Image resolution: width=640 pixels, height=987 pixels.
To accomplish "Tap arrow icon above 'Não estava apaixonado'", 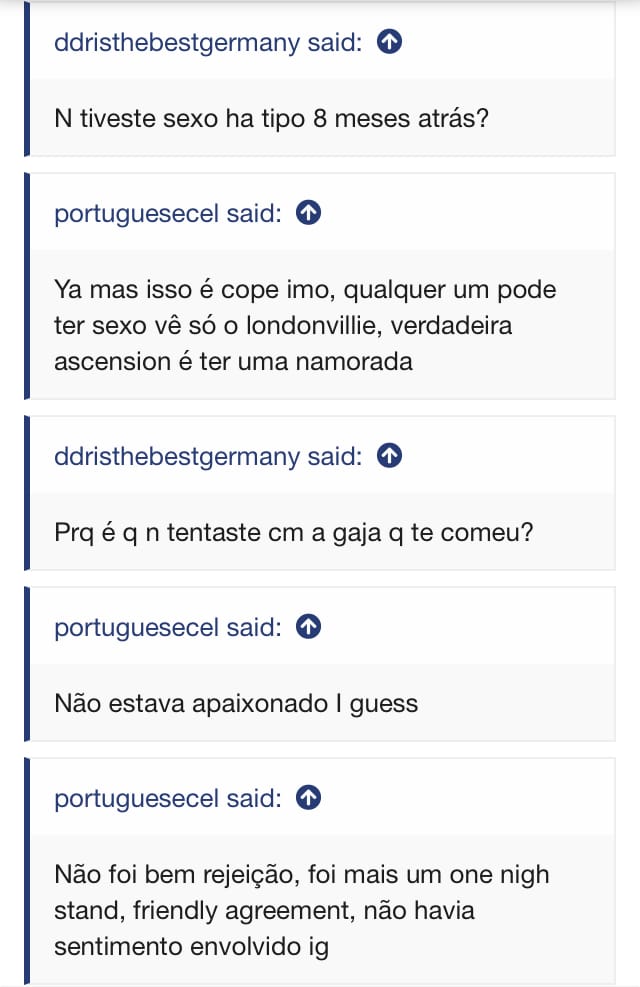I will (309, 627).
